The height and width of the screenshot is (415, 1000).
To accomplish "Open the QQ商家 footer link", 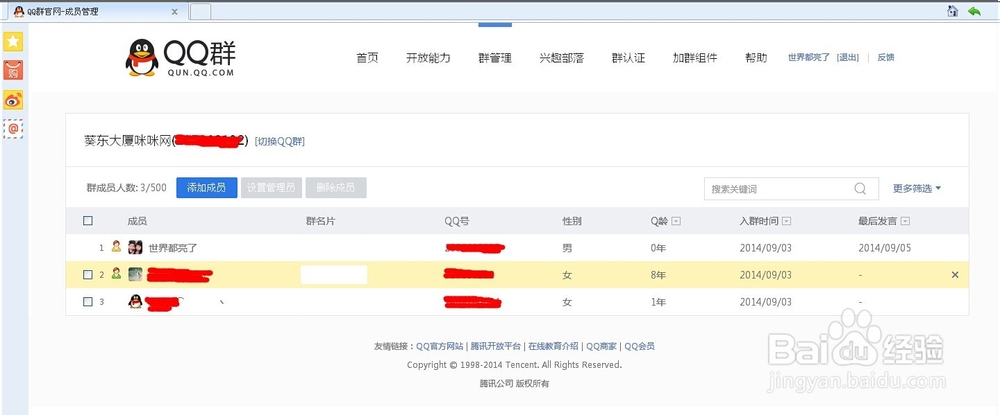I will tap(601, 346).
